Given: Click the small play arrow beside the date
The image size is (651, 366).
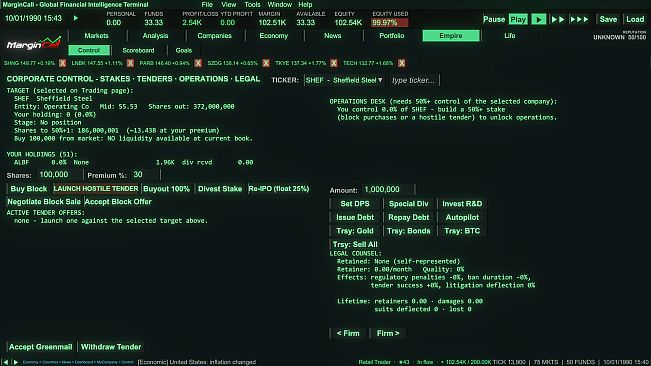Looking at the screenshot, I should [x=76, y=18].
